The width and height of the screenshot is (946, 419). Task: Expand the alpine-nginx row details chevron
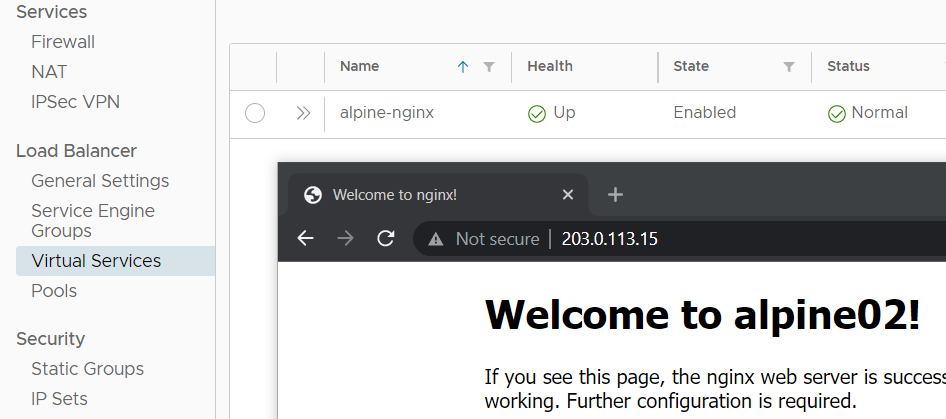tap(303, 113)
